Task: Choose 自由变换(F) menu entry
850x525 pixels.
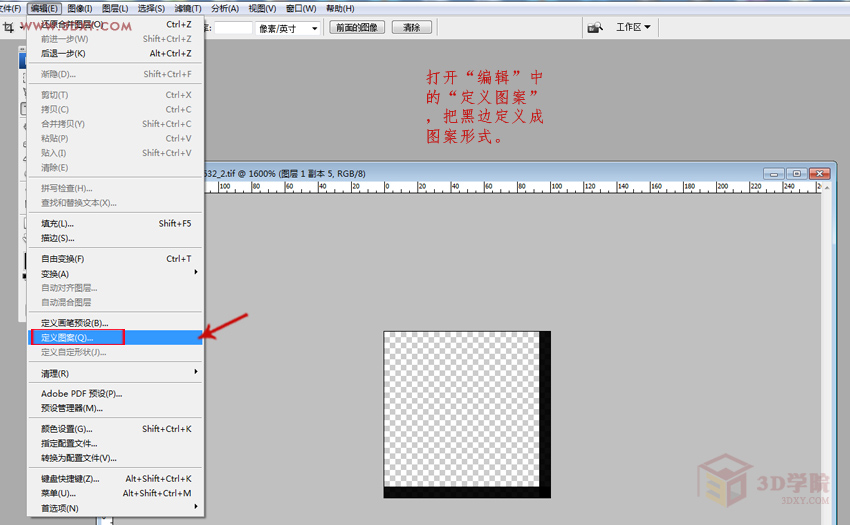Action: (x=115, y=259)
